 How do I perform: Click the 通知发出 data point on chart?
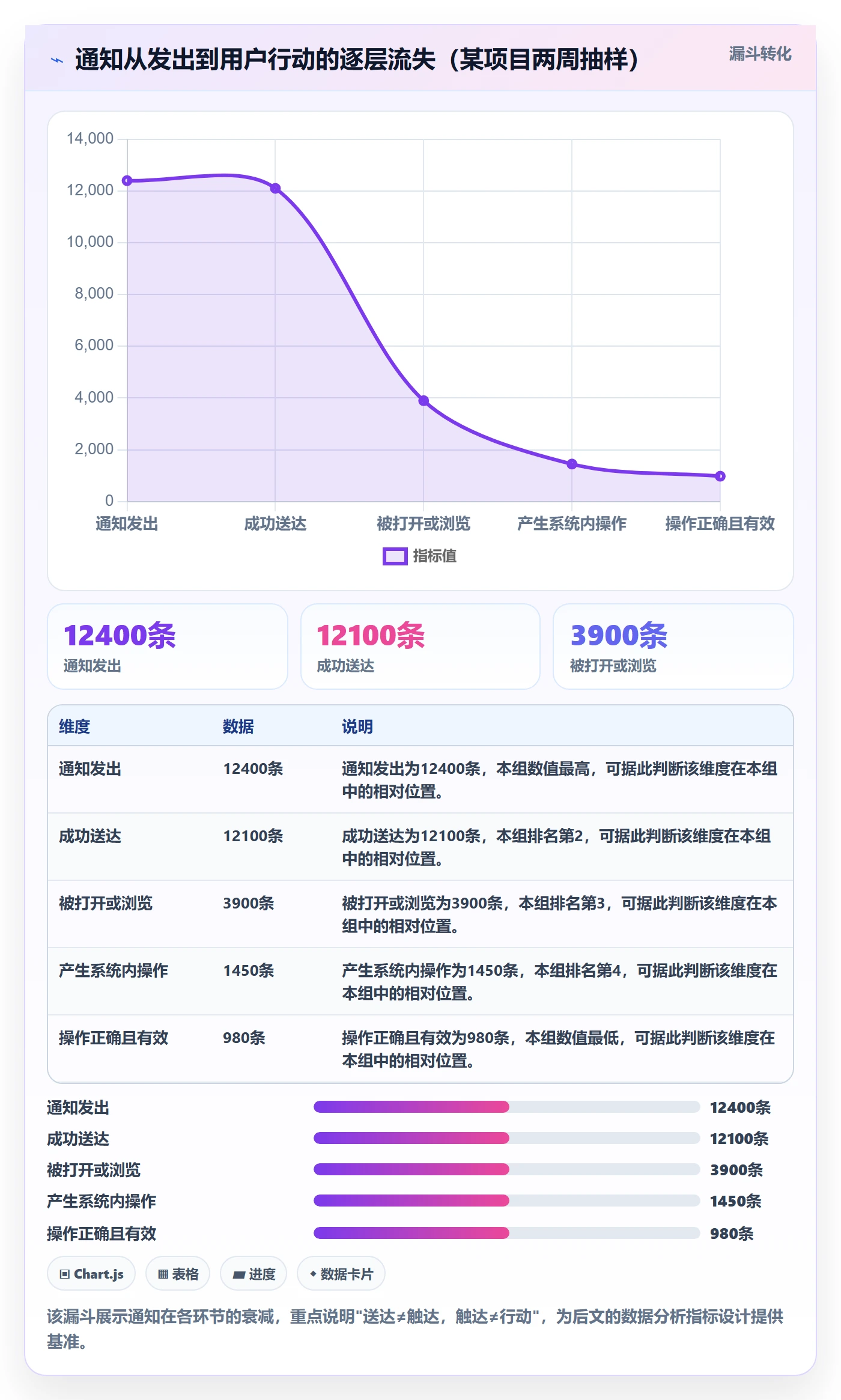coord(127,181)
